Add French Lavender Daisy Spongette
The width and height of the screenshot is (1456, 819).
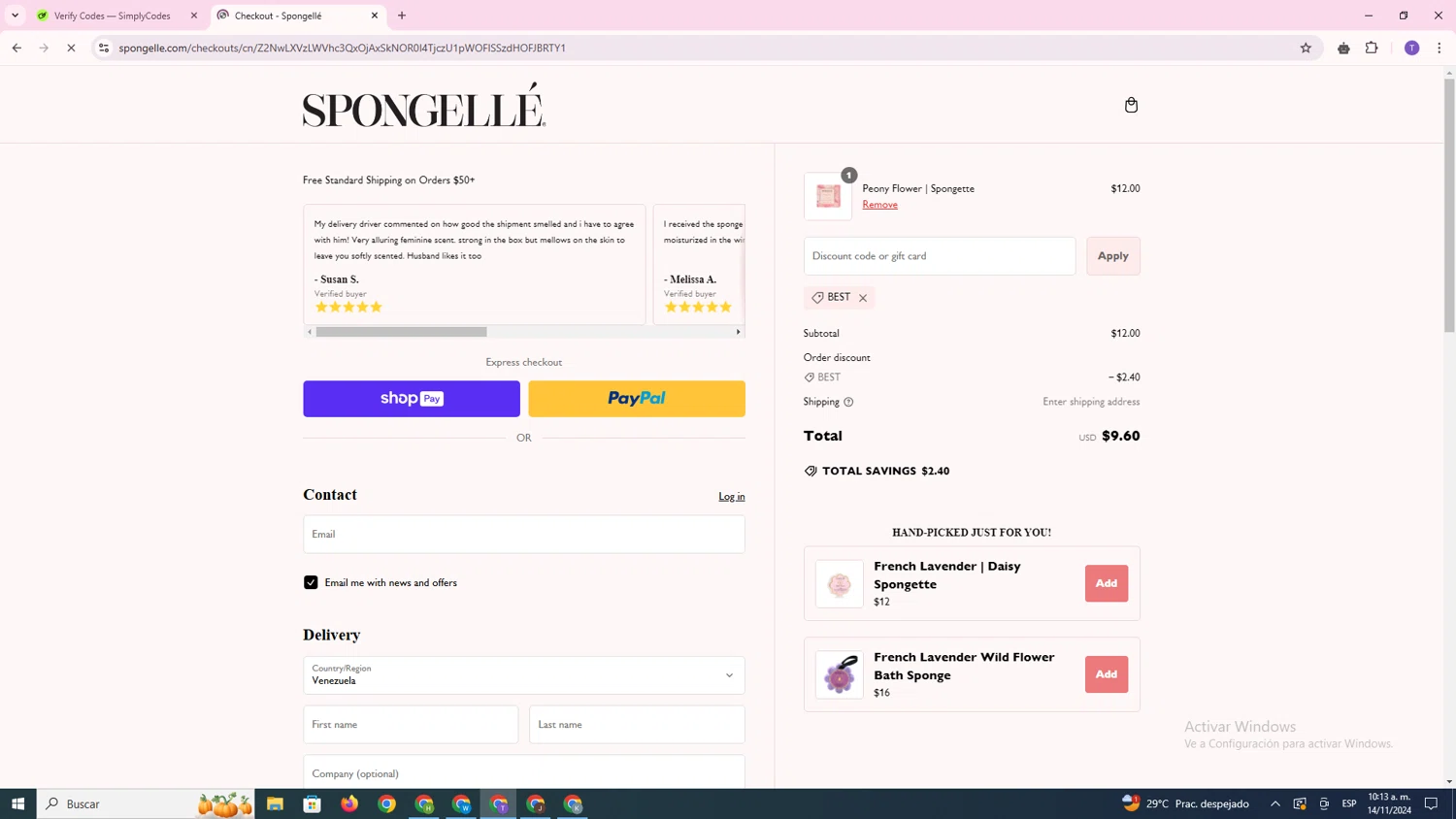pos(1107,583)
